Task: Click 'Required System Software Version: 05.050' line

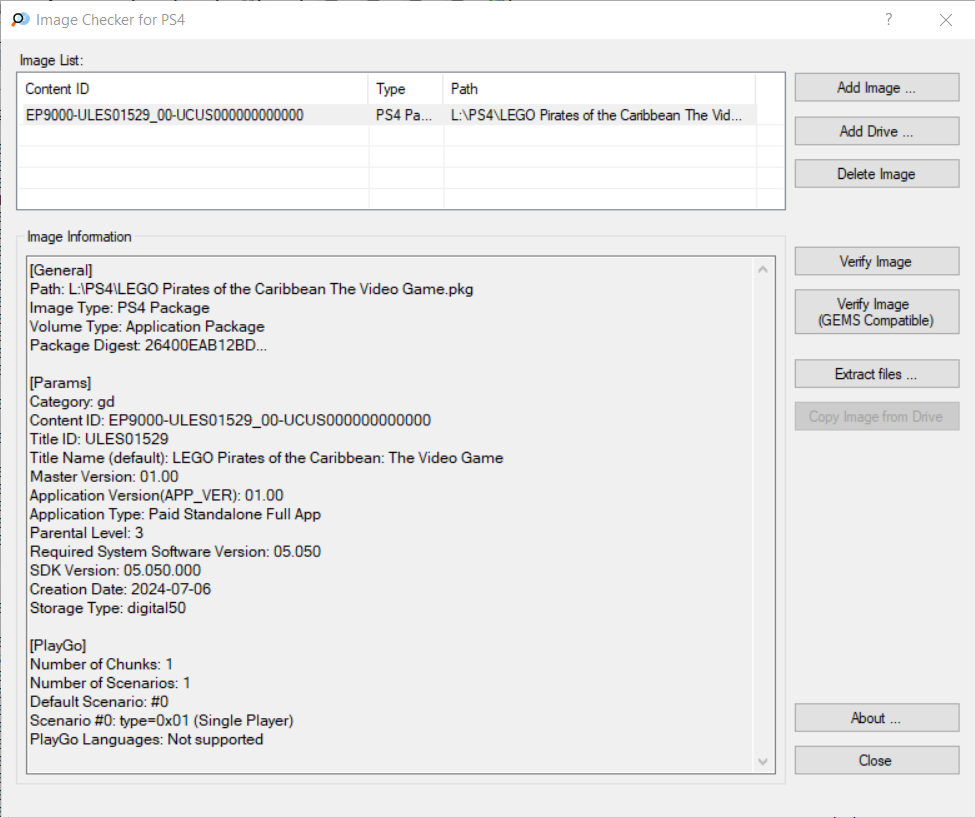Action: coord(175,551)
